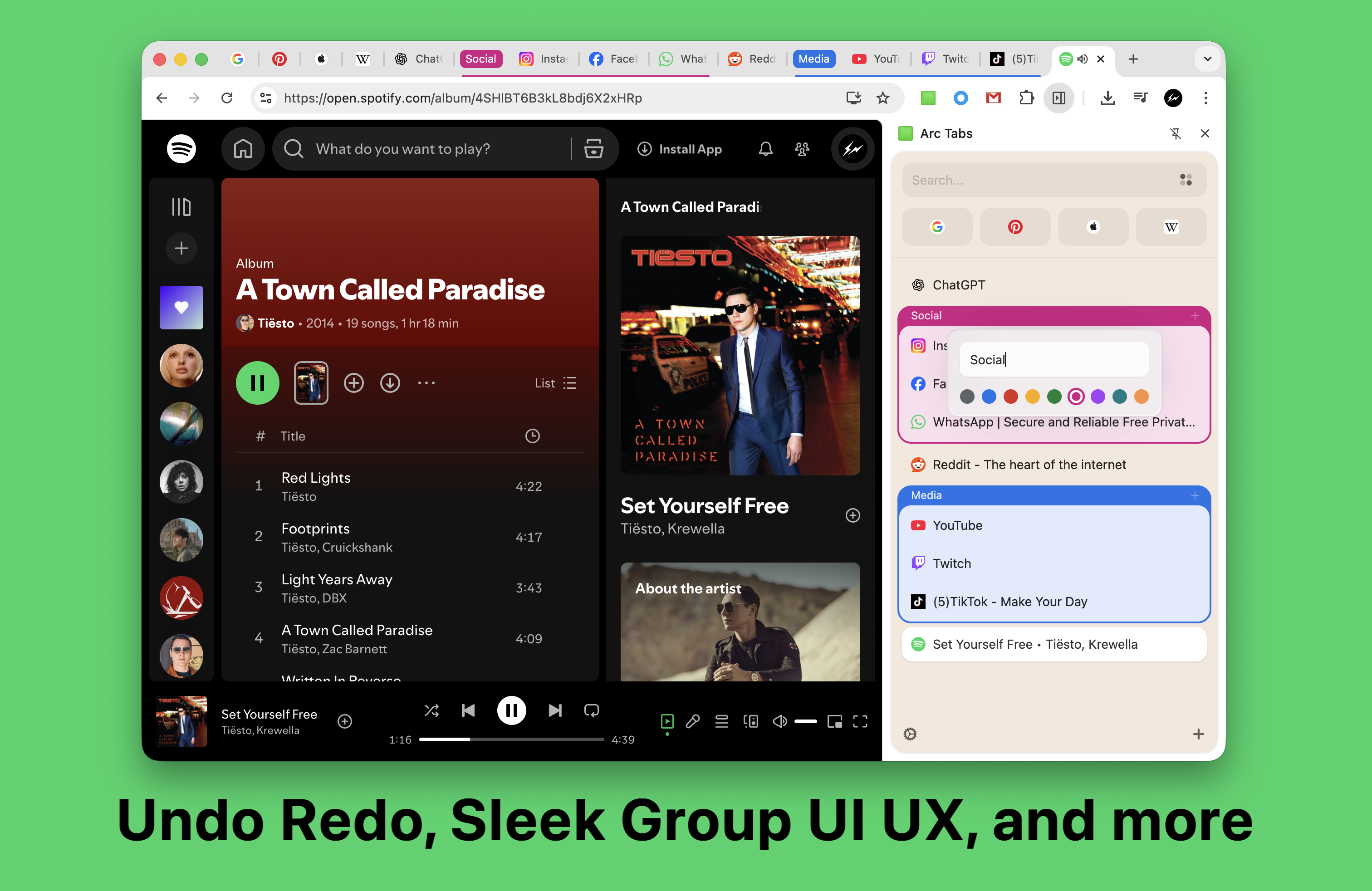Bookmark this page star icon
1372x891 pixels.
tap(882, 98)
